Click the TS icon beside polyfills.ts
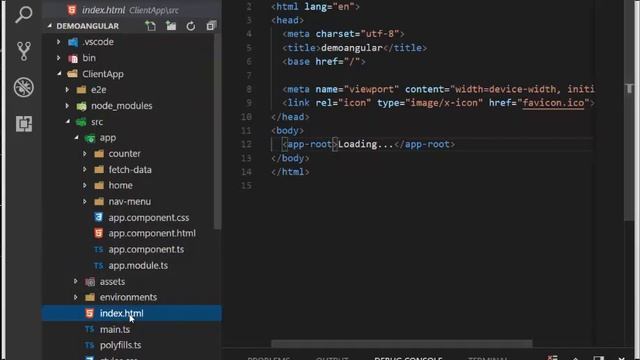The image size is (640, 360). 89,345
